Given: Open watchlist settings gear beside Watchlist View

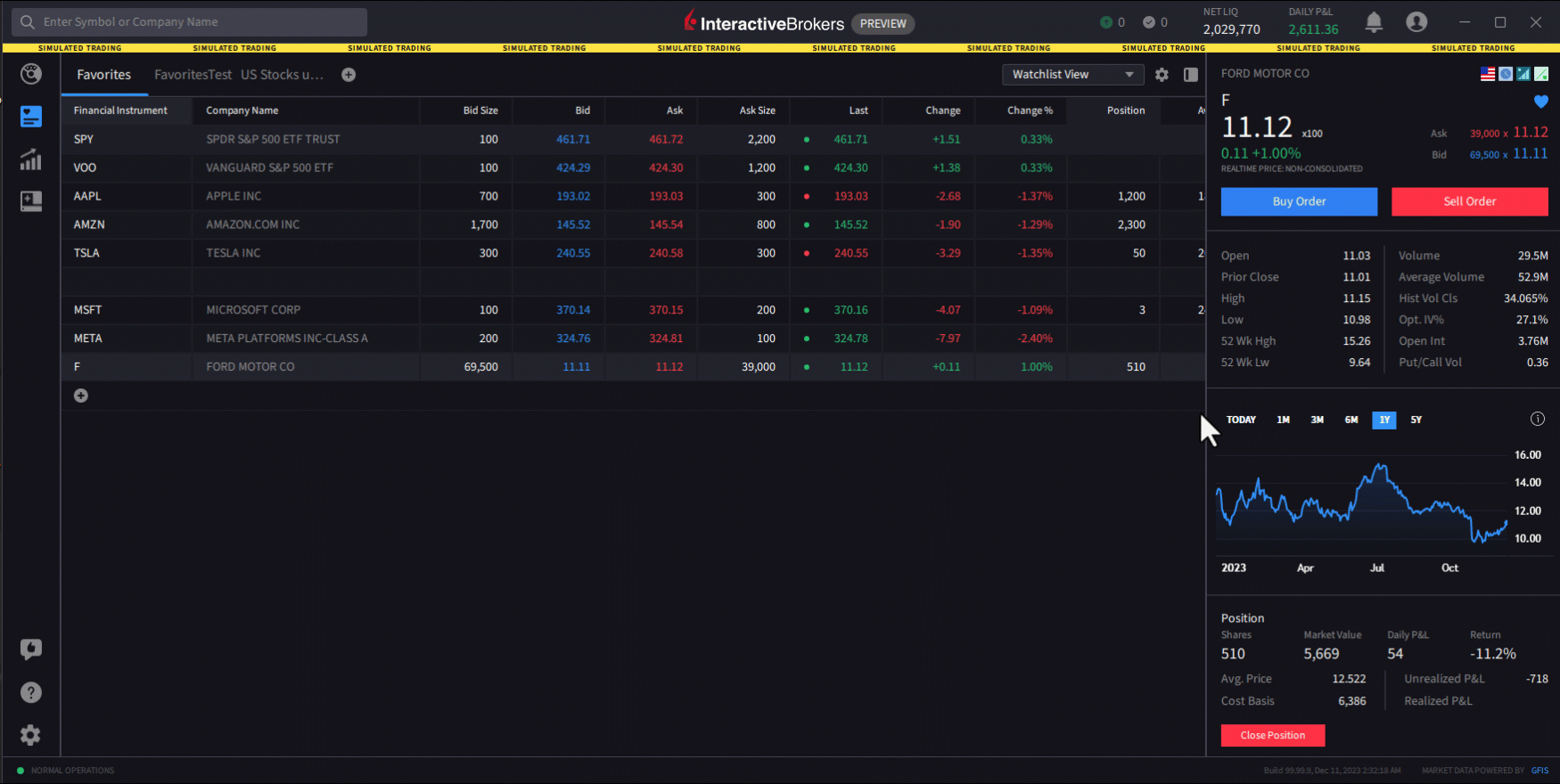Looking at the screenshot, I should click(x=1162, y=75).
